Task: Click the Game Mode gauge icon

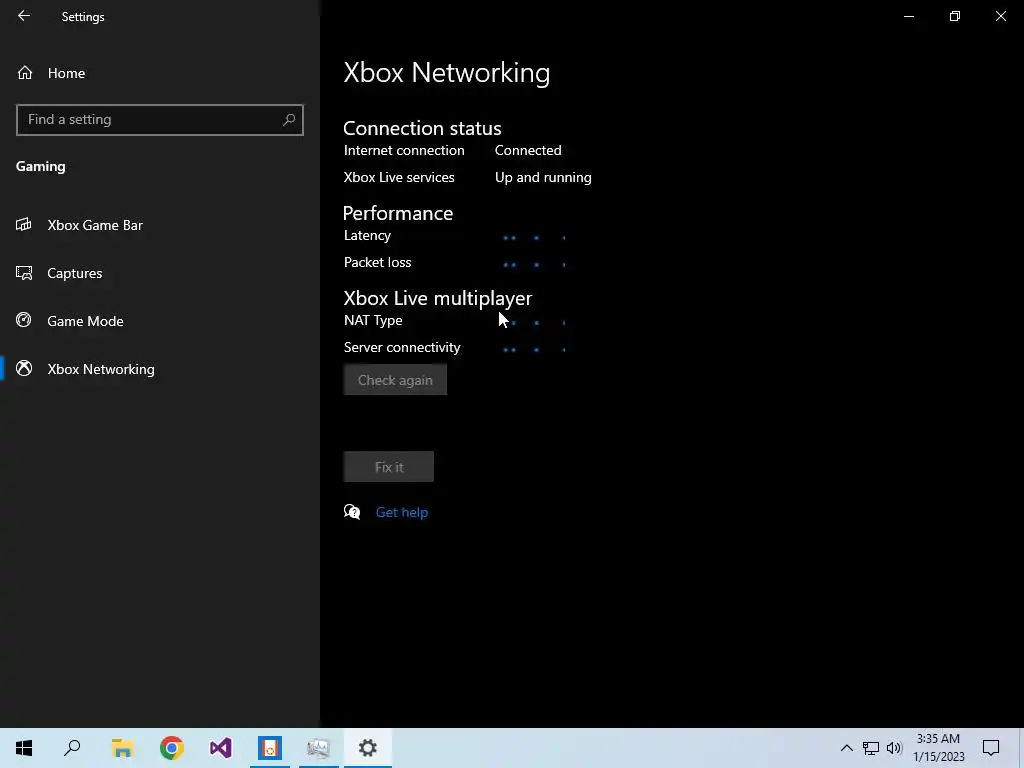Action: 24,320
